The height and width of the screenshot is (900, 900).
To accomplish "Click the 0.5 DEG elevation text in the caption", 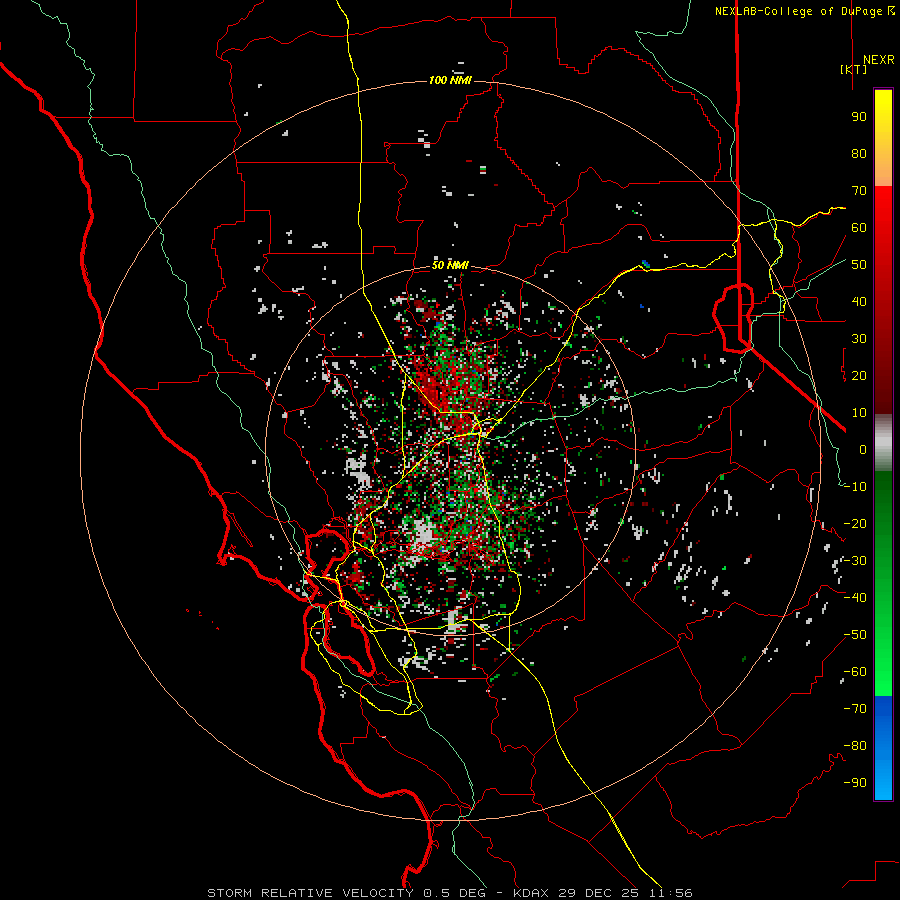I will tap(454, 893).
